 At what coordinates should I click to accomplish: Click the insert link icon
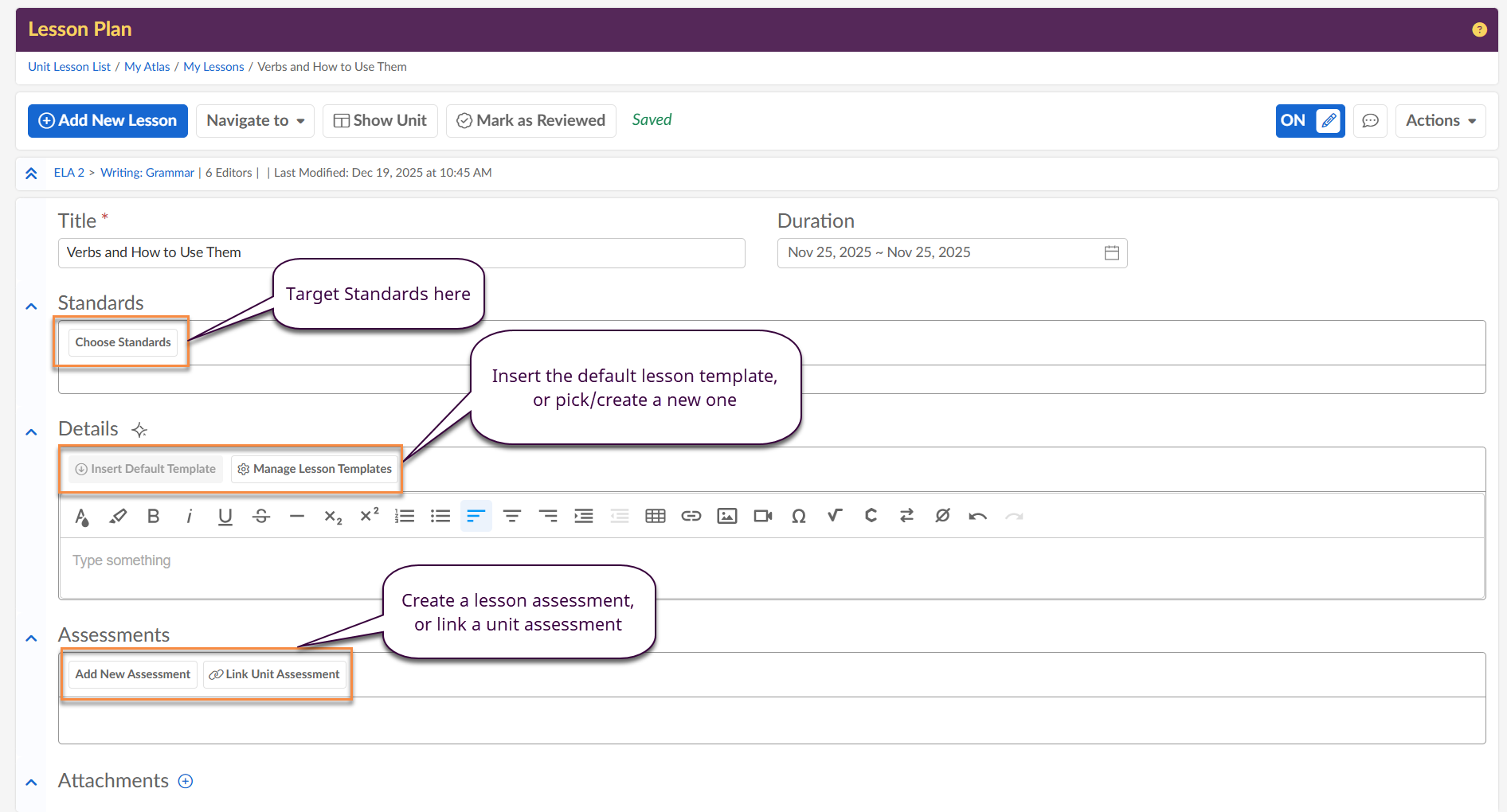691,517
